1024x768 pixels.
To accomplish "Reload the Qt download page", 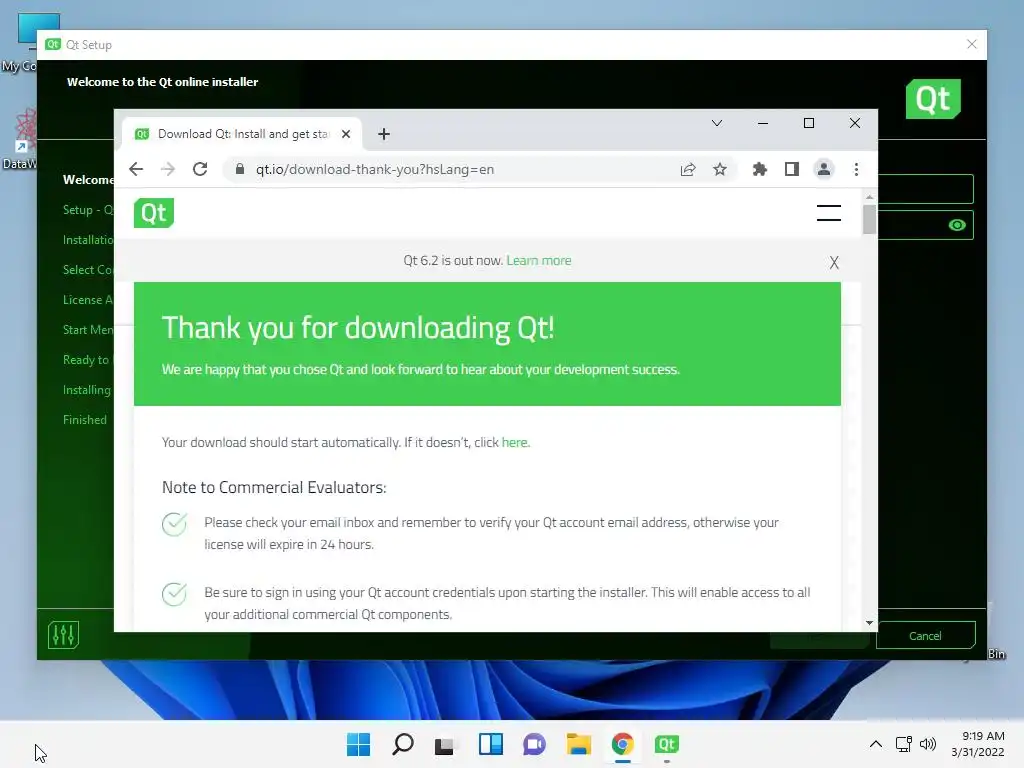I will [200, 169].
